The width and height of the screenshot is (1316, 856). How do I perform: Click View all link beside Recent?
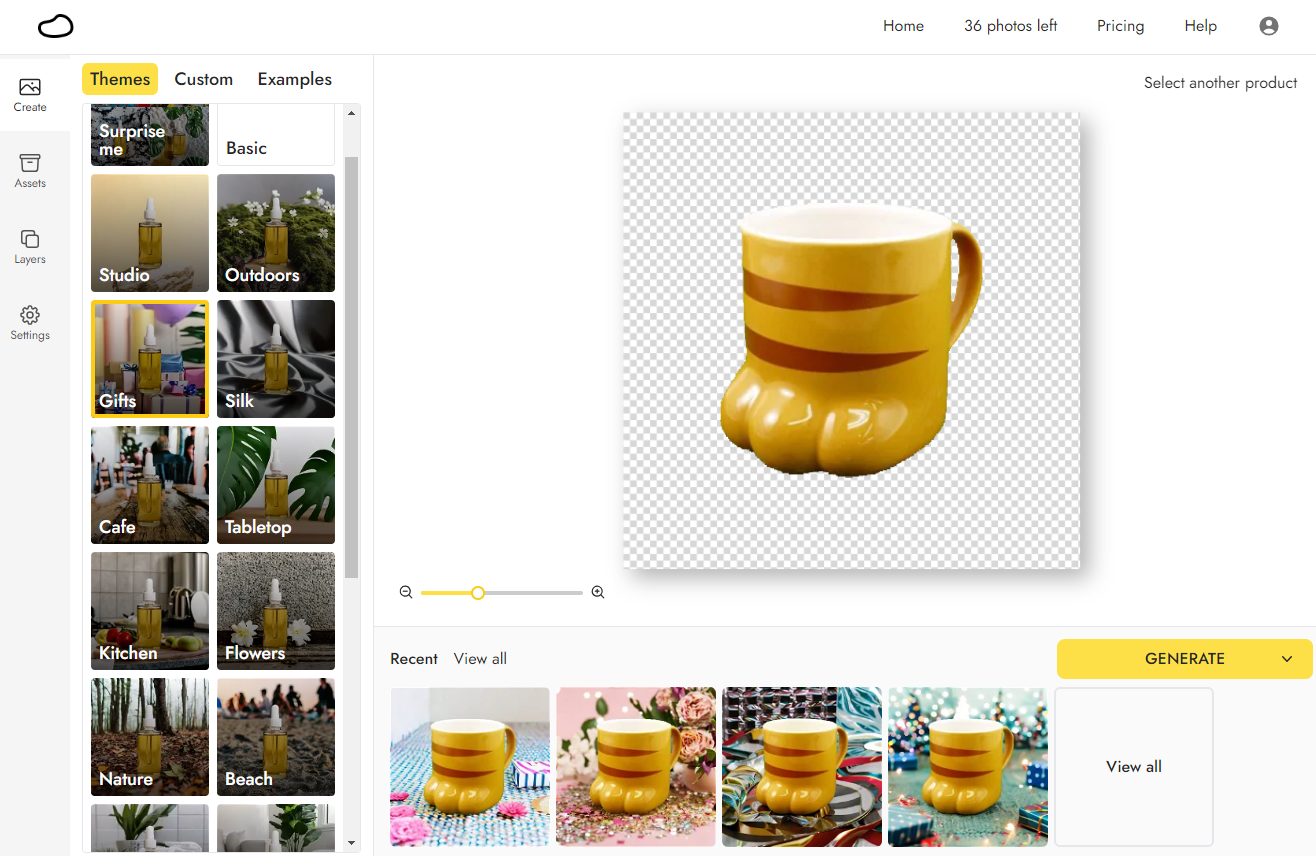click(480, 659)
